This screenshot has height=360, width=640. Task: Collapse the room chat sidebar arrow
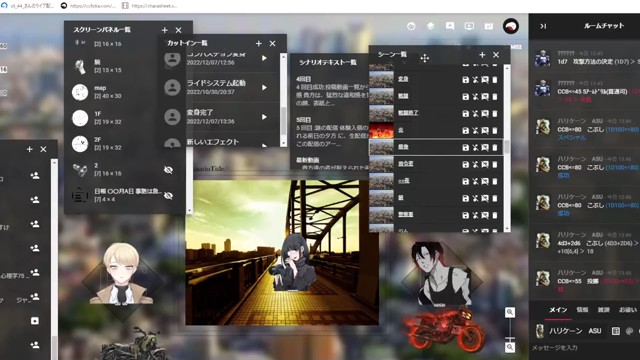coord(543,26)
